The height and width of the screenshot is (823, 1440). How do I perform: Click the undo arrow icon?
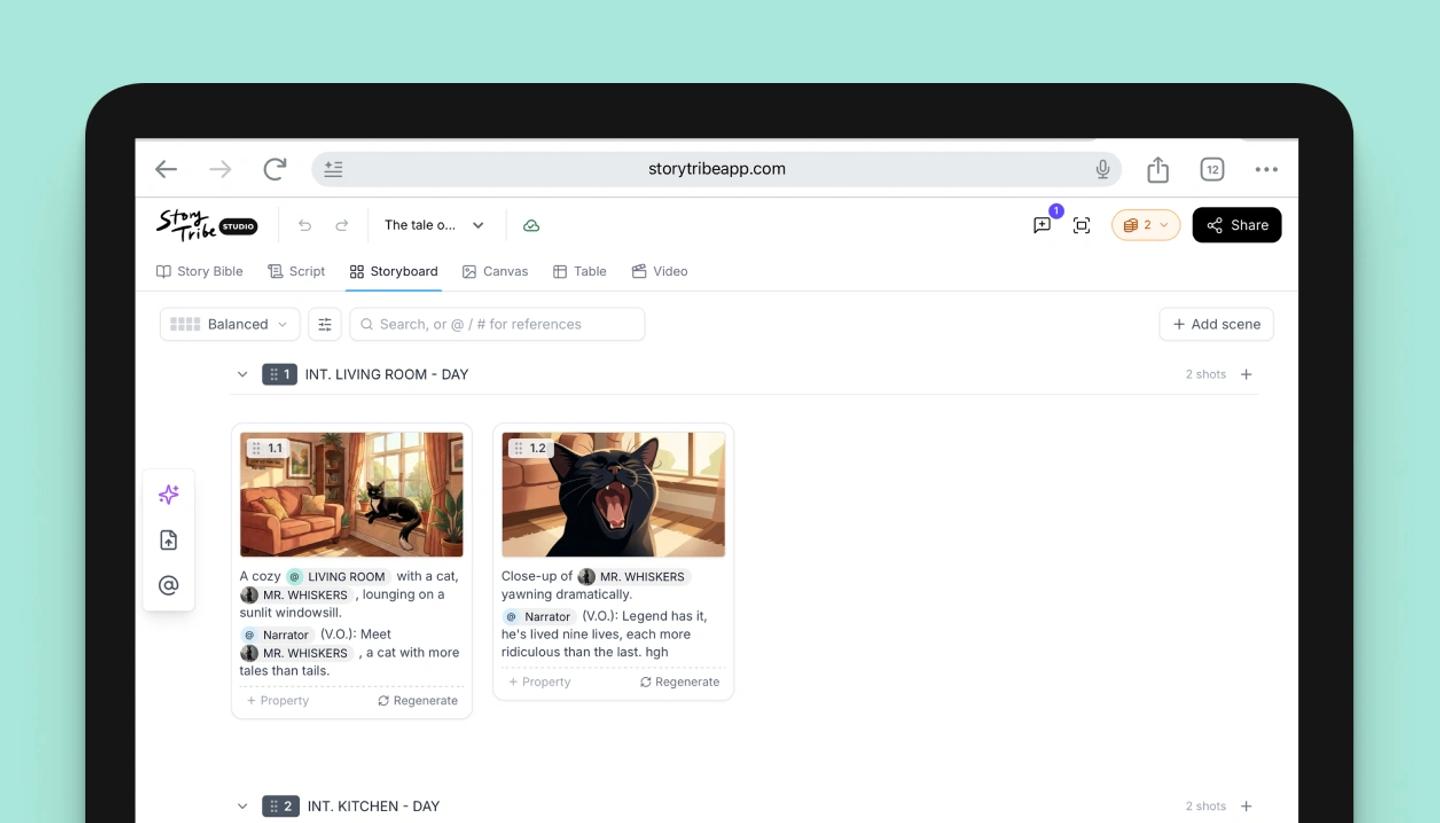tap(305, 225)
